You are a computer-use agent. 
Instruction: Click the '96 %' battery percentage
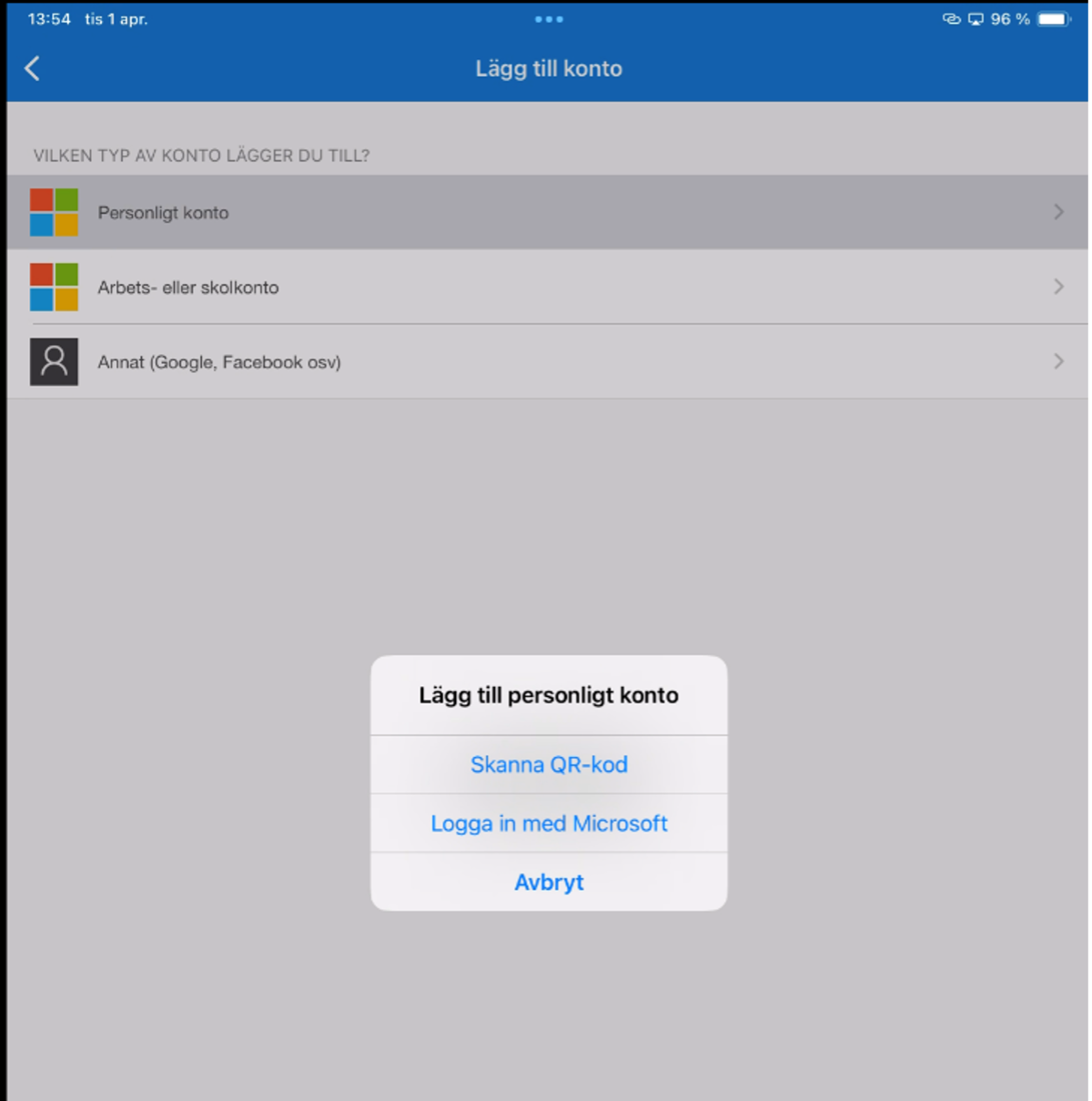pos(1010,19)
